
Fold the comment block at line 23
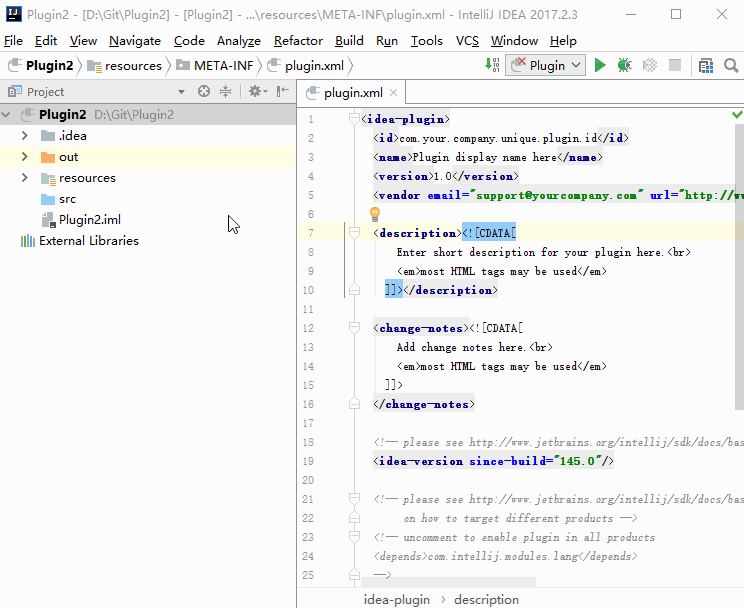click(354, 536)
